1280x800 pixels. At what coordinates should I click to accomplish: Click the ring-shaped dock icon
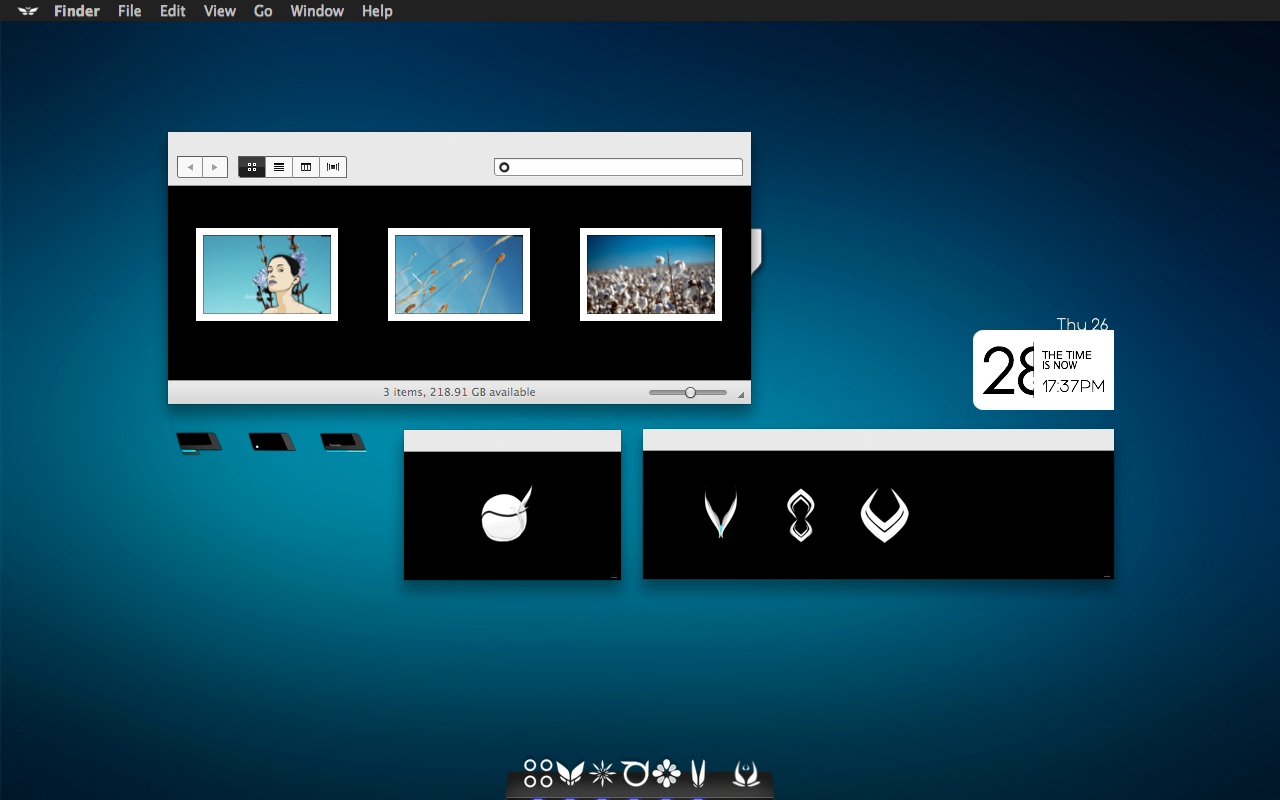click(x=635, y=773)
